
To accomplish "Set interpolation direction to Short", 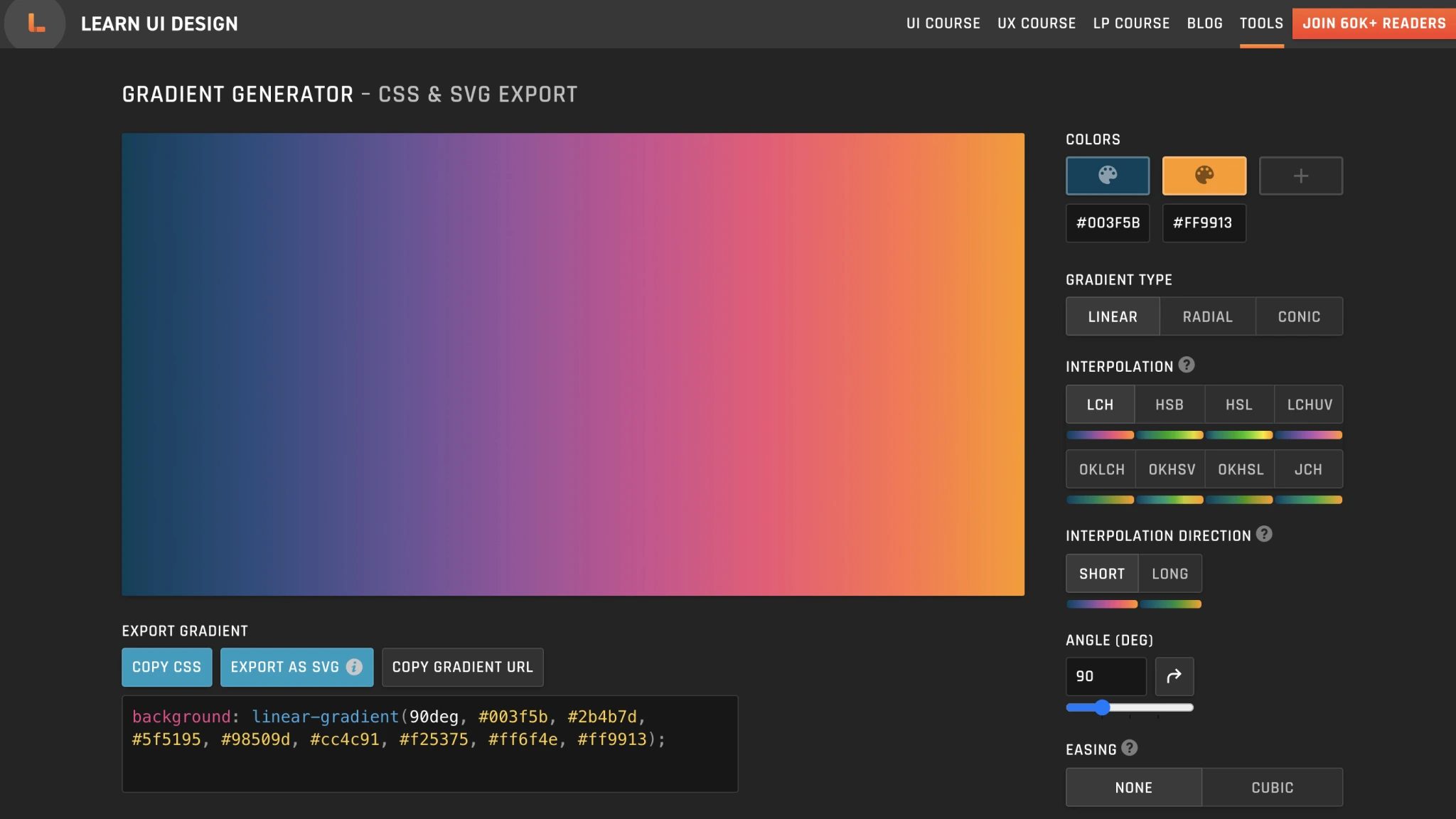I will tap(1102, 574).
